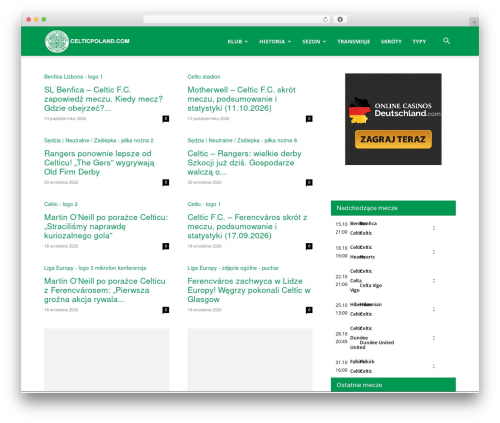
Task: Expand the KLUB menu
Action: tap(238, 41)
